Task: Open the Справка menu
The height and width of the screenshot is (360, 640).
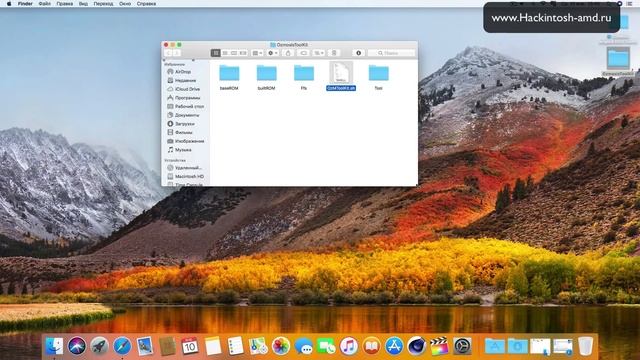Action: [146, 4]
